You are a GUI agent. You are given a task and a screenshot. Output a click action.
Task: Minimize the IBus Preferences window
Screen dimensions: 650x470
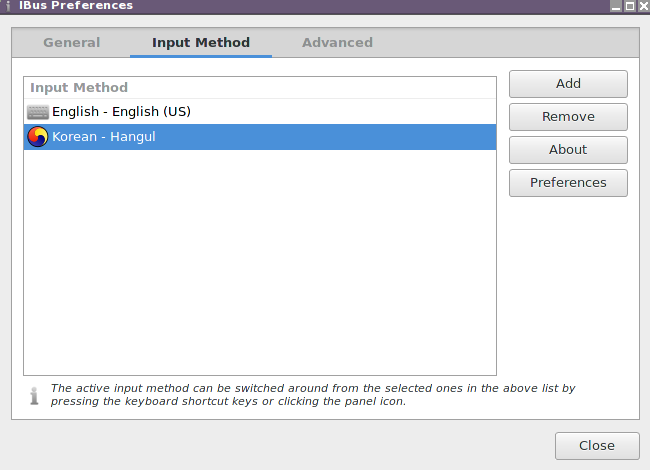[616, 6]
